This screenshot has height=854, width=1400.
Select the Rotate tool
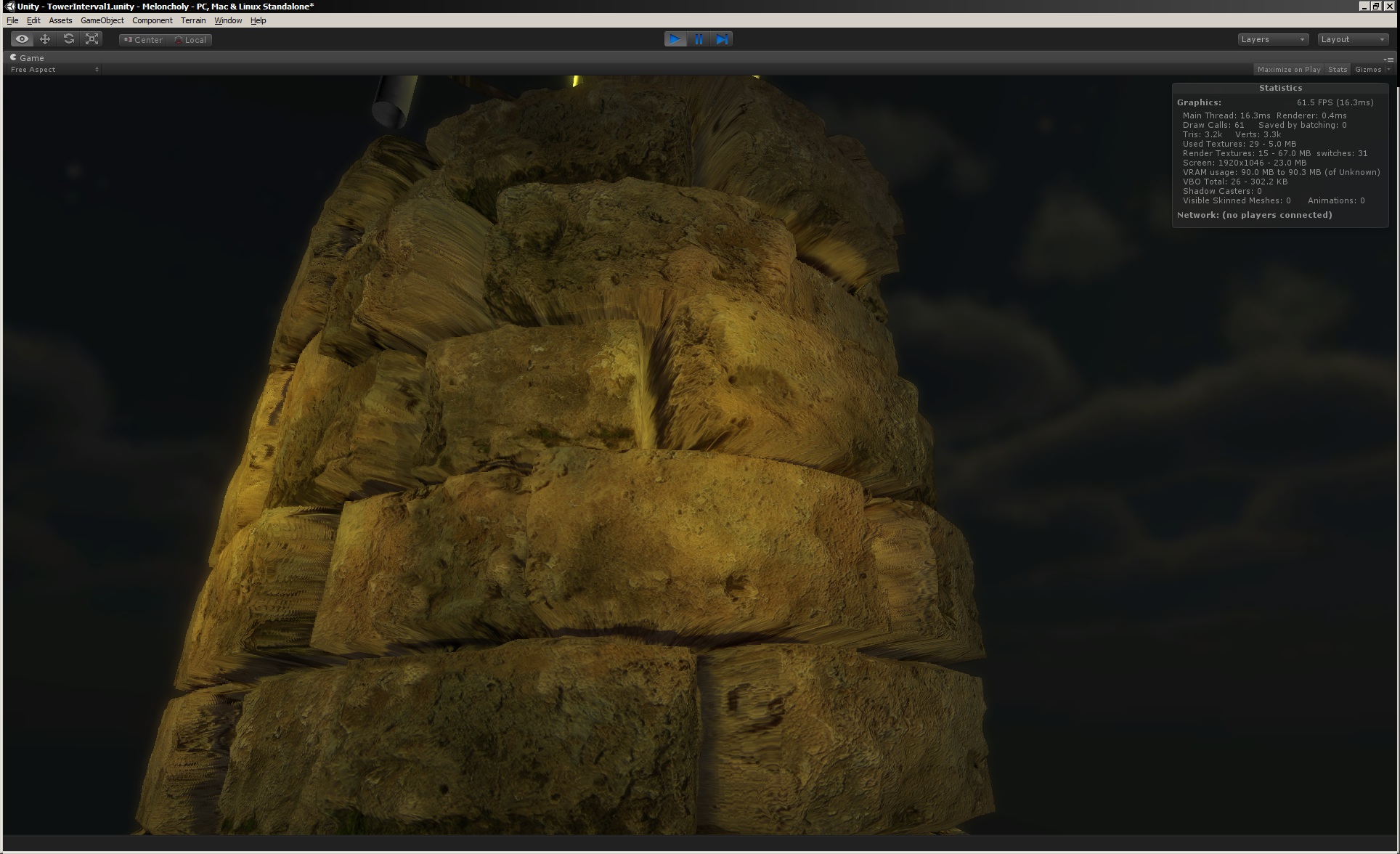pos(69,38)
